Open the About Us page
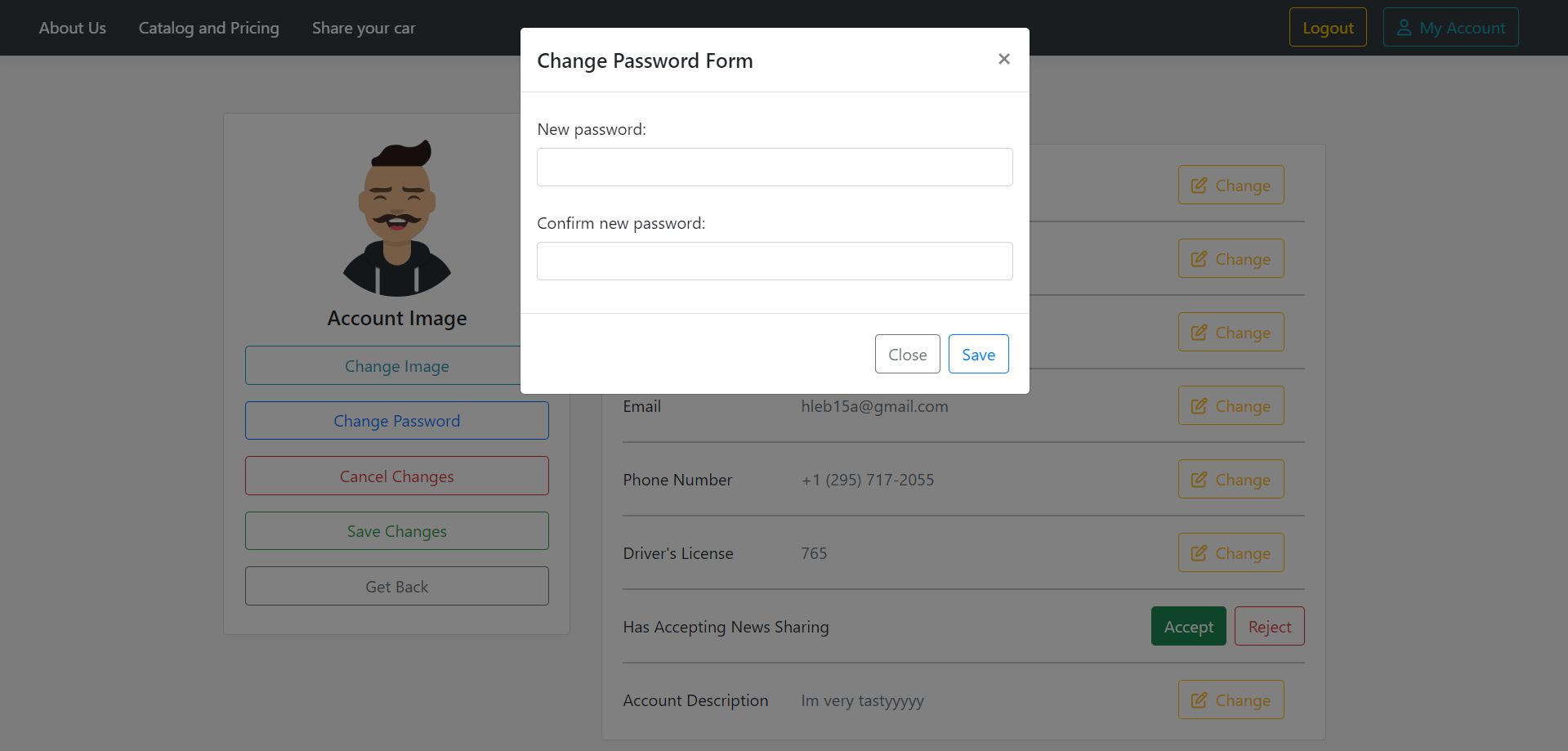This screenshot has width=1568, height=751. 73,28
